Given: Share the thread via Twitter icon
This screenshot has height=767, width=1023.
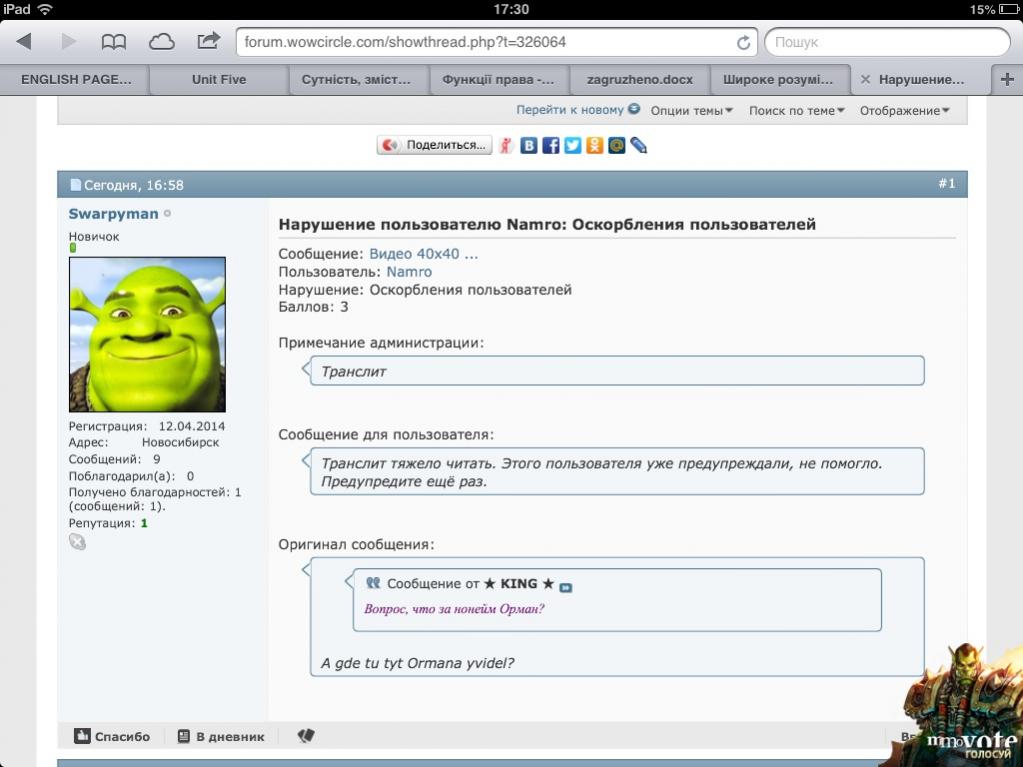Looking at the screenshot, I should [x=572, y=146].
